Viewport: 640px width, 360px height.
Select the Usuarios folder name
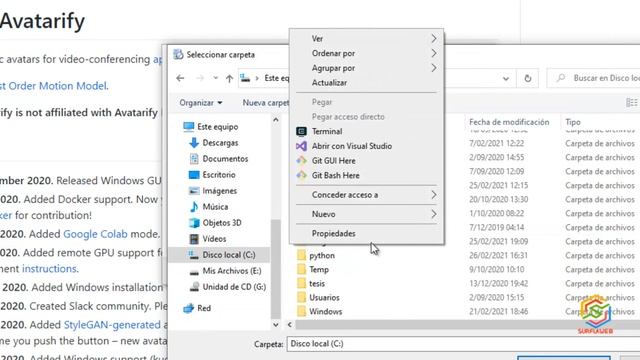point(324,298)
